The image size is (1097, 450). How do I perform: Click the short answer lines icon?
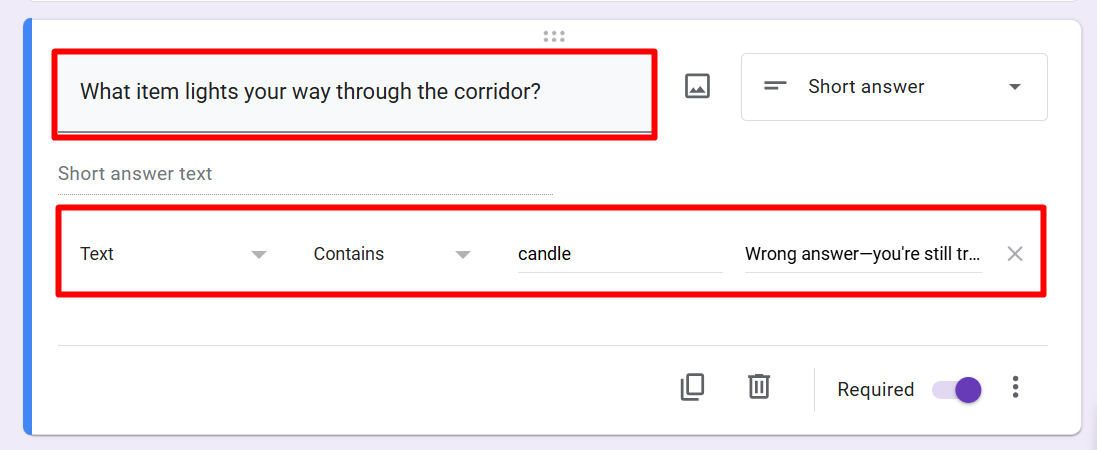(775, 87)
